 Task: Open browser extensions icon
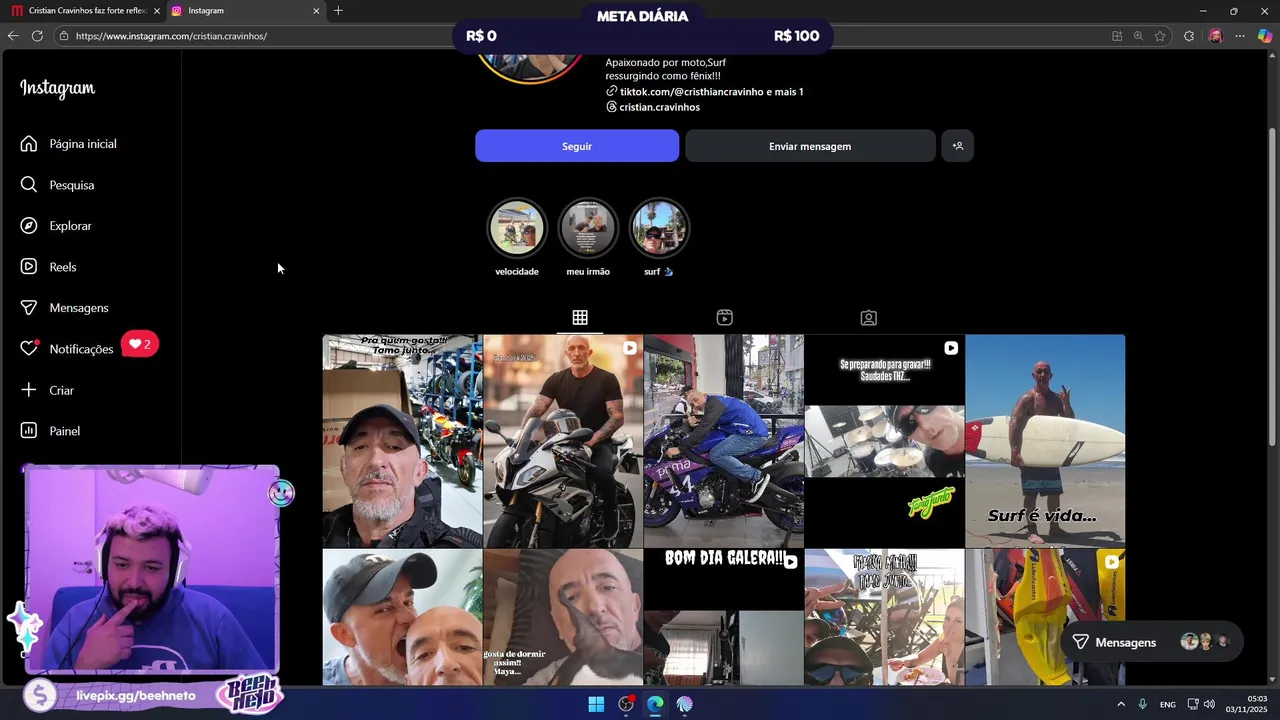tap(1189, 36)
